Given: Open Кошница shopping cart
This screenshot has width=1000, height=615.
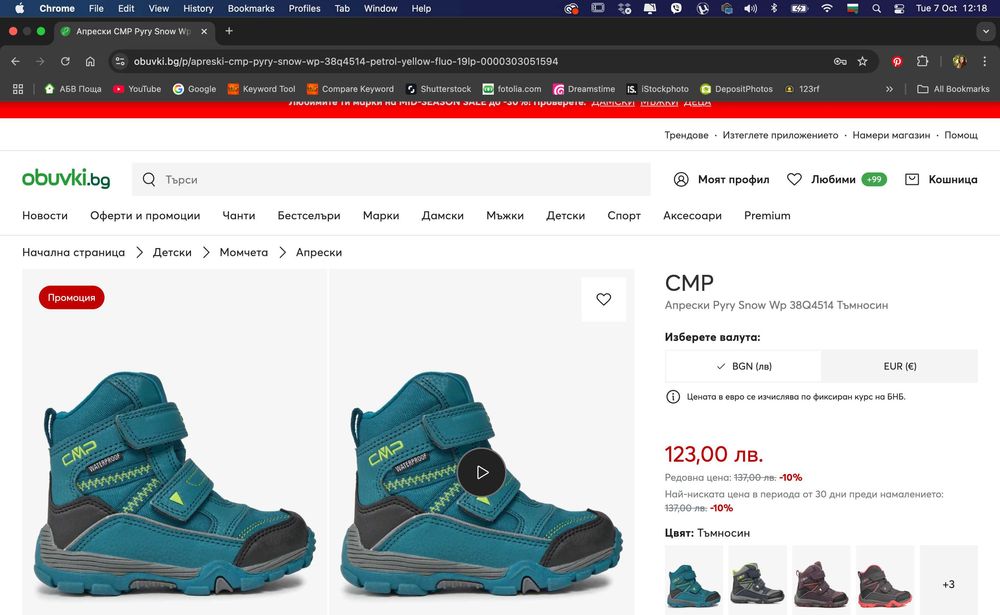Looking at the screenshot, I should (941, 179).
